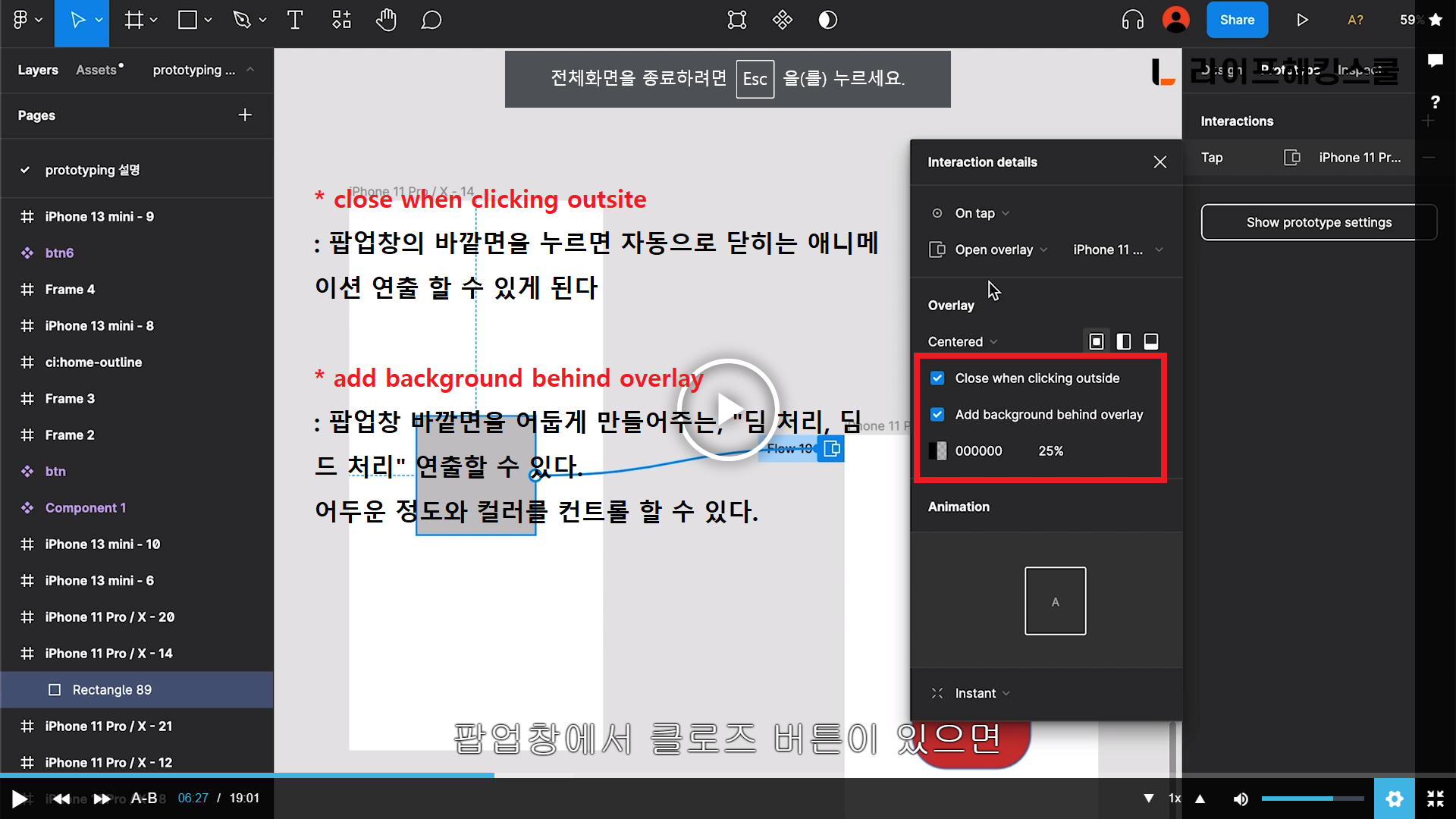Add a new page with plus icon

pos(244,115)
